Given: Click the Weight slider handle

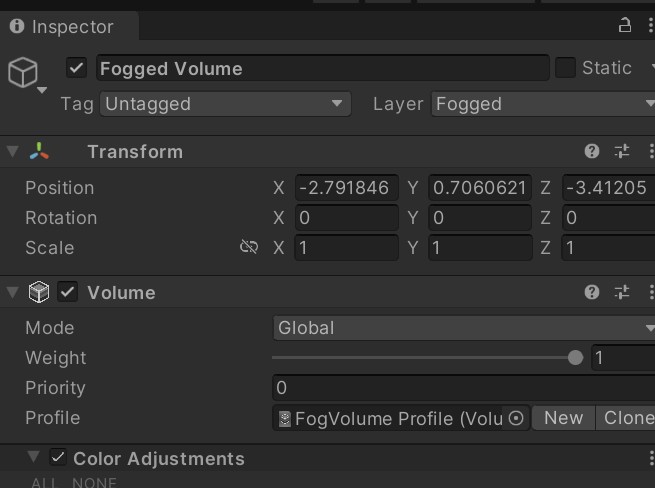Looking at the screenshot, I should (575, 358).
